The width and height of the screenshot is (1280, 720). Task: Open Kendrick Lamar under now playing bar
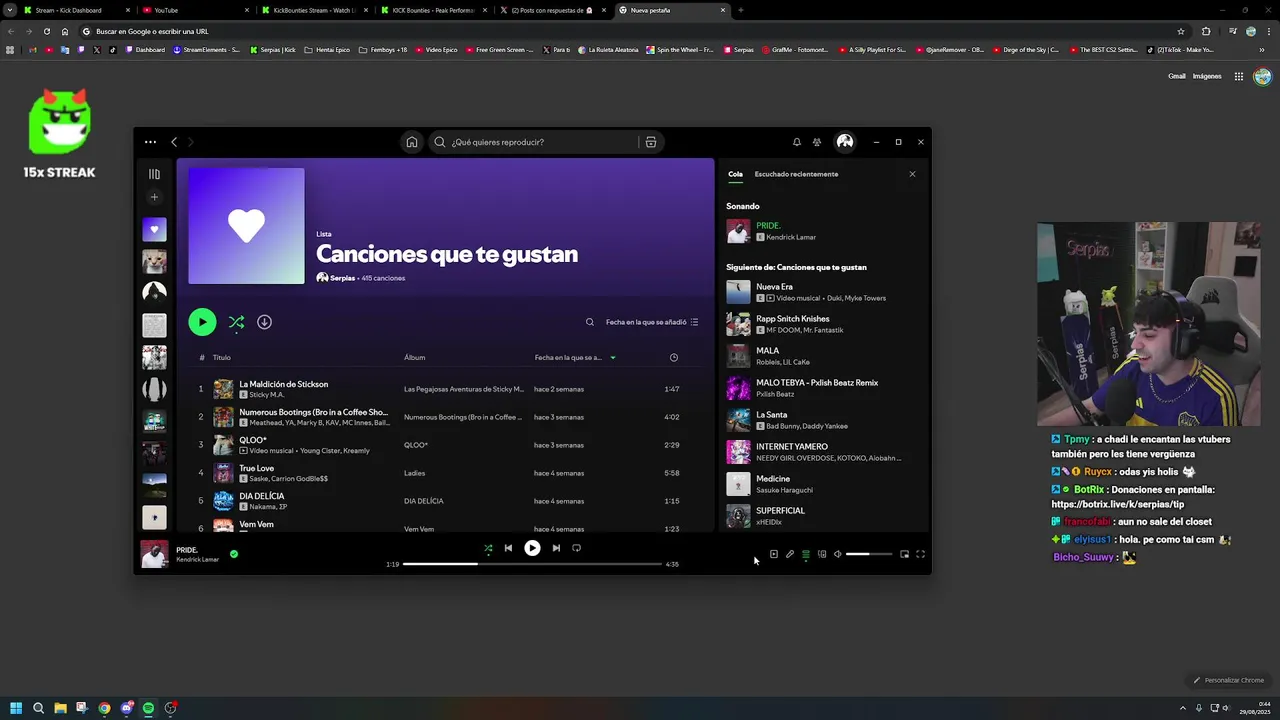(197, 560)
